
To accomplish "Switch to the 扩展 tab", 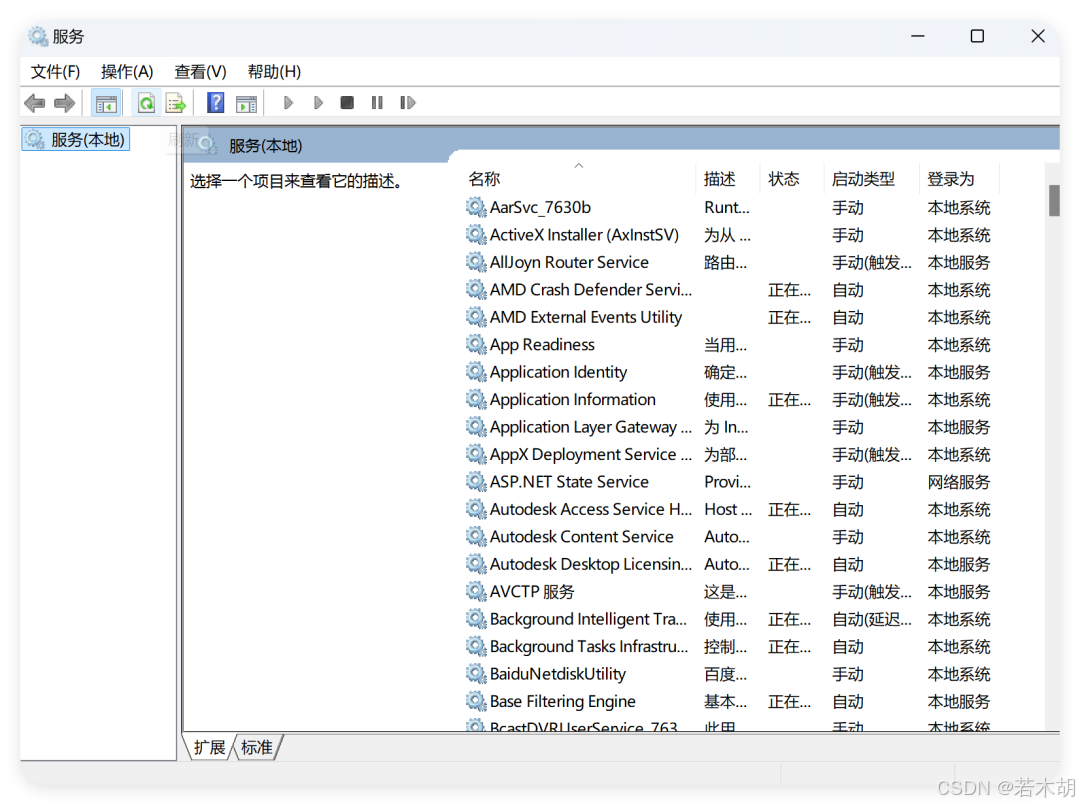I will tap(209, 747).
